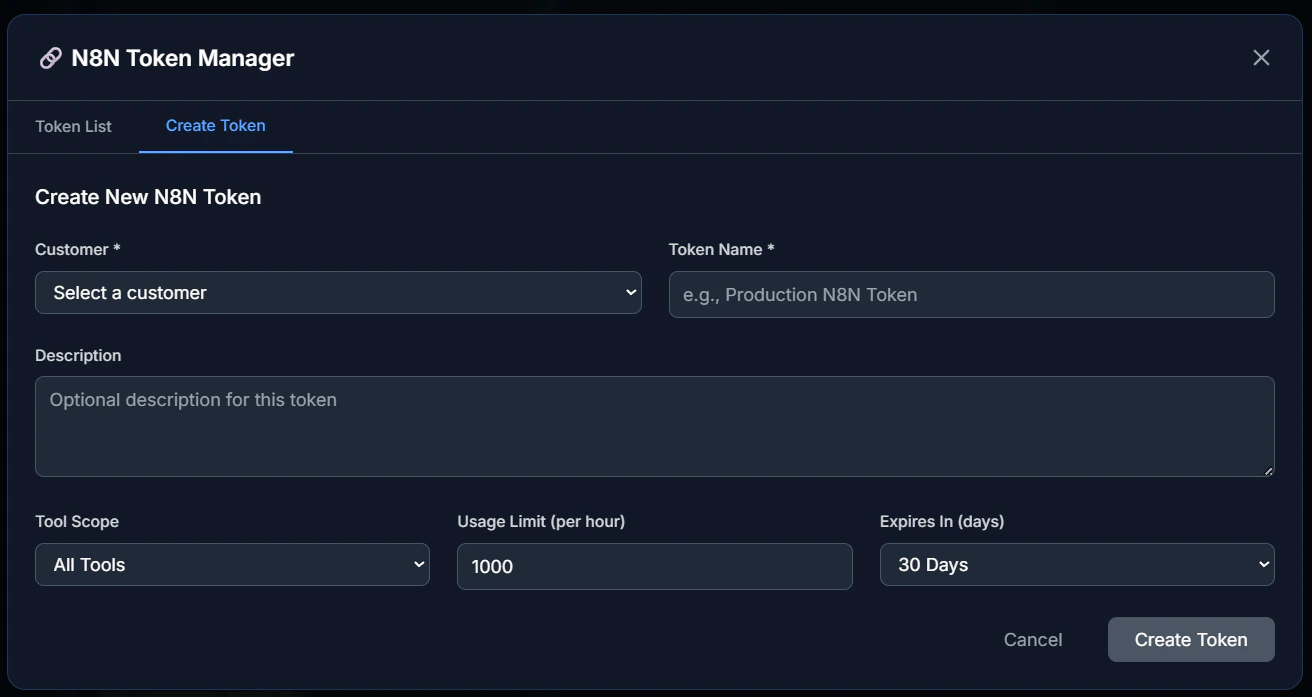Focus the Token Name input field
Screen dimensions: 1312x697
click(971, 294)
